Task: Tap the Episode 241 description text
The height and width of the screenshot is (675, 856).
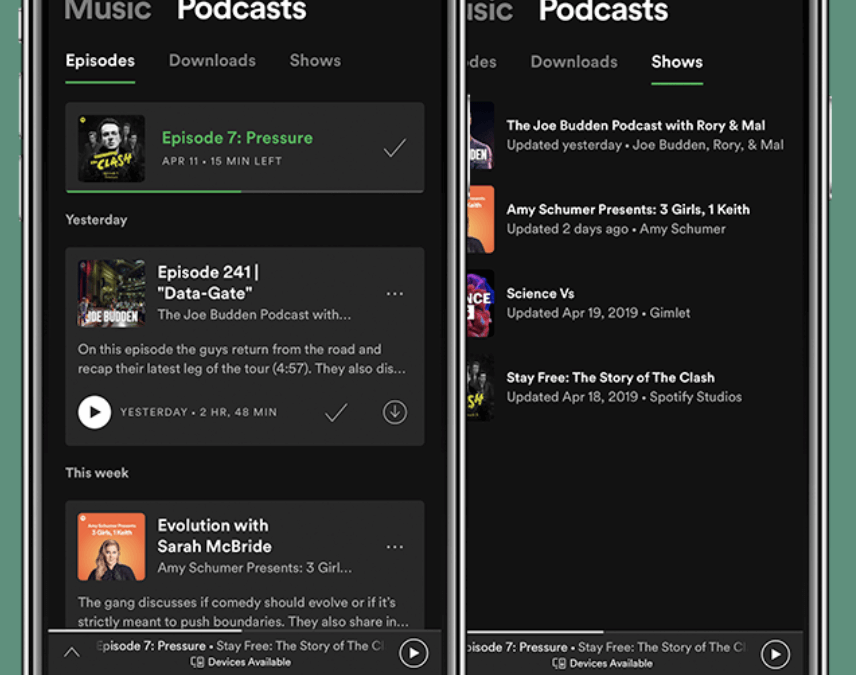Action: pyautogui.click(x=241, y=359)
